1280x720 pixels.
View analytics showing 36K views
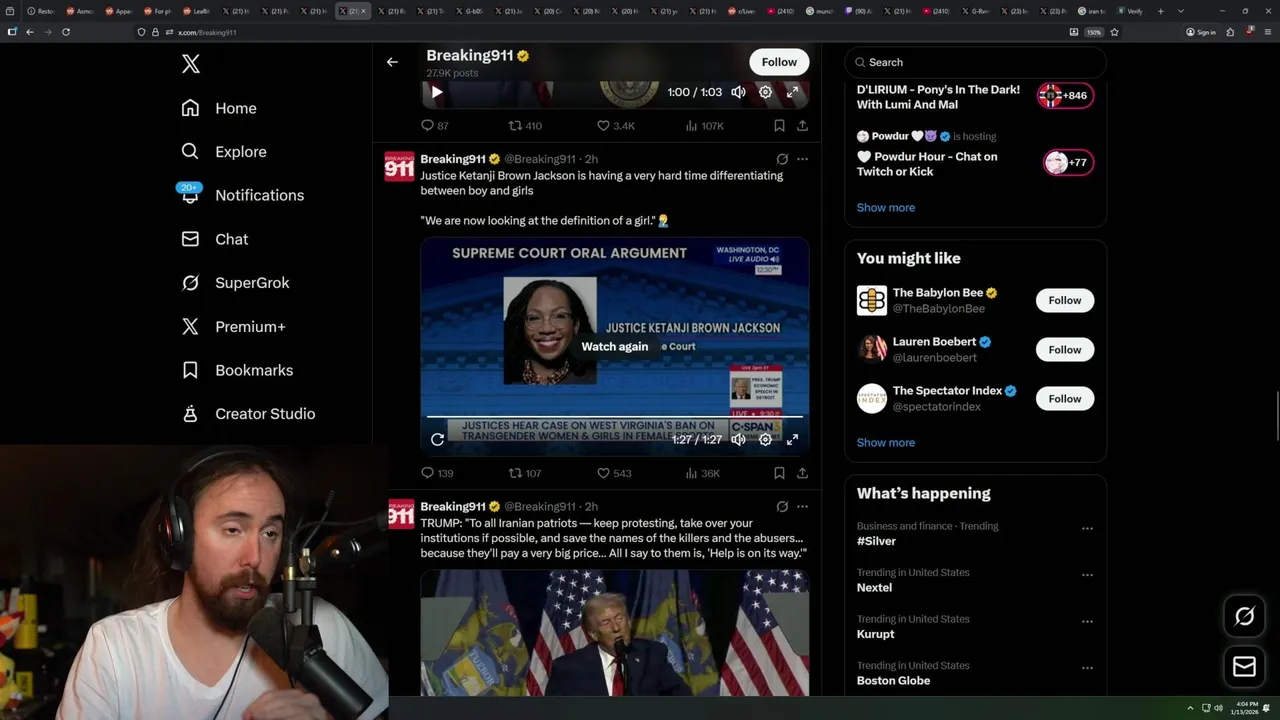click(x=702, y=473)
